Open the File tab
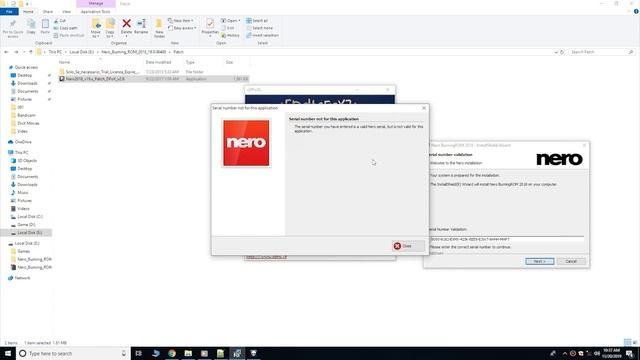Screen dimensions: 640x360 (x=9, y=12)
